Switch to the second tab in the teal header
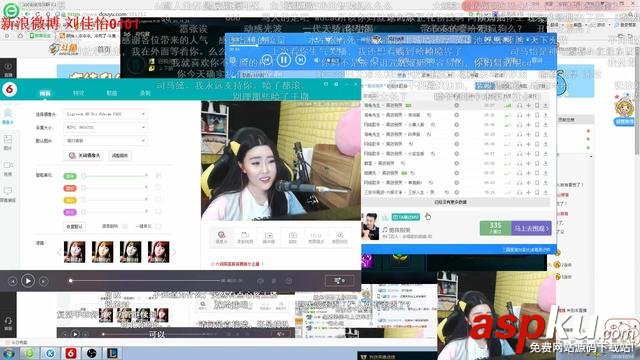Screen dimensions: 640x360 [78, 93]
